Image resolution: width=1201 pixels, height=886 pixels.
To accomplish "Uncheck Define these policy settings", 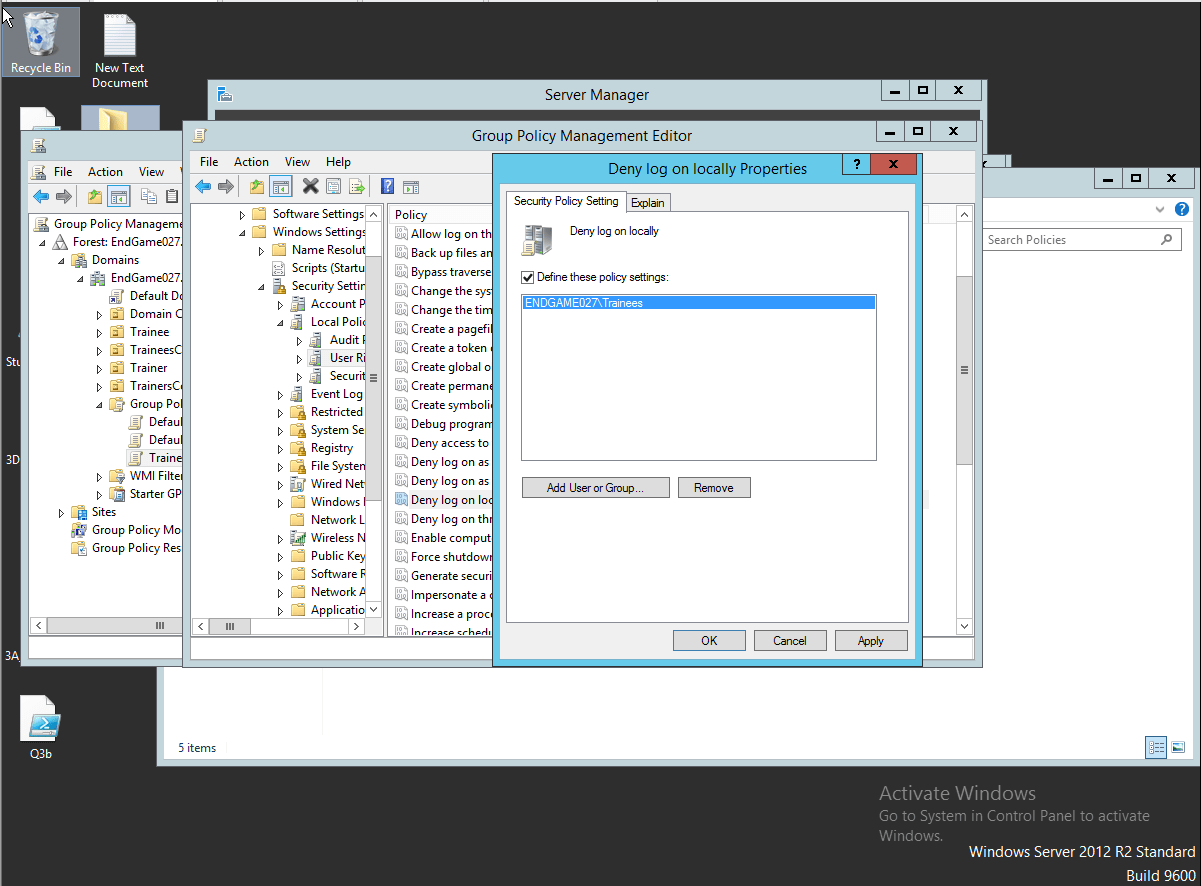I will pos(527,277).
